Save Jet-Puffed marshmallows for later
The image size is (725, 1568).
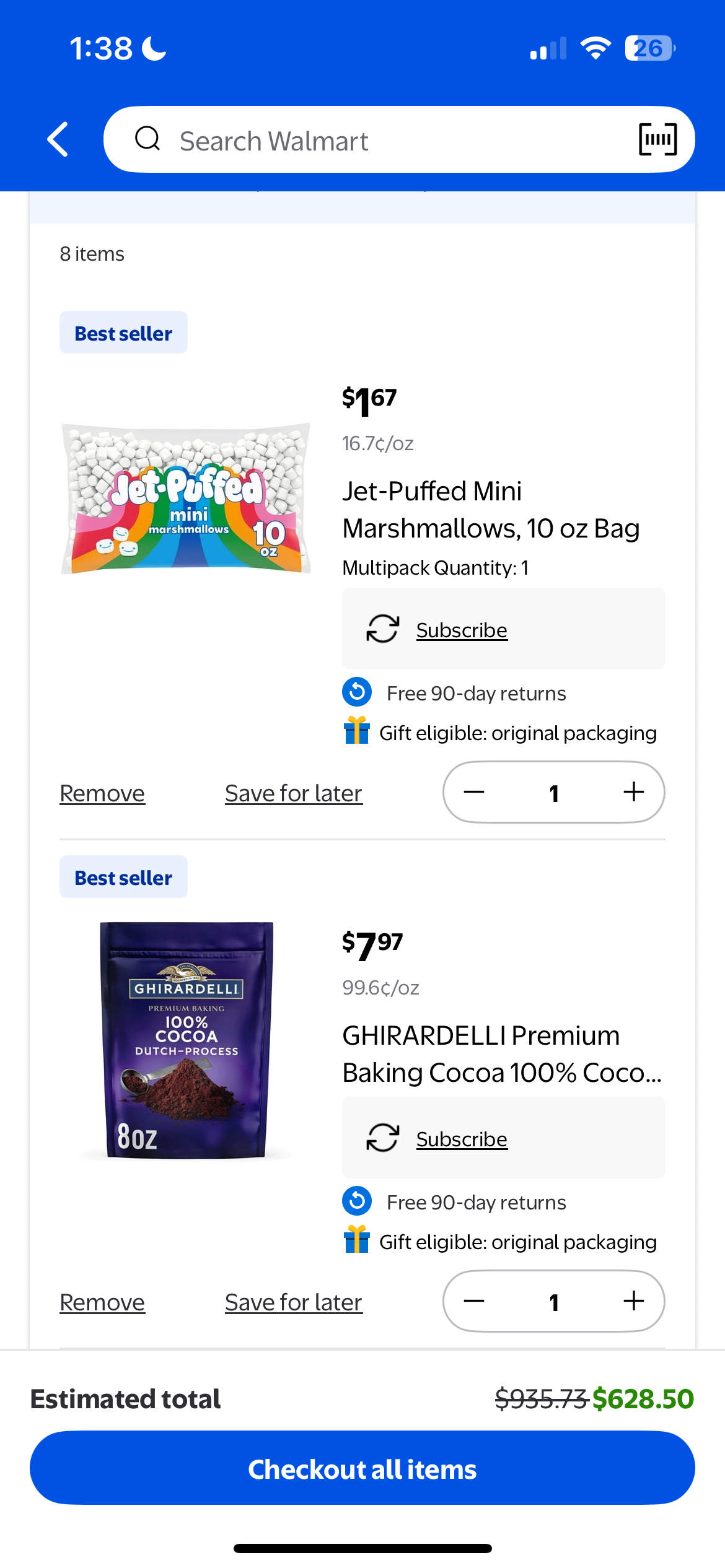click(294, 793)
